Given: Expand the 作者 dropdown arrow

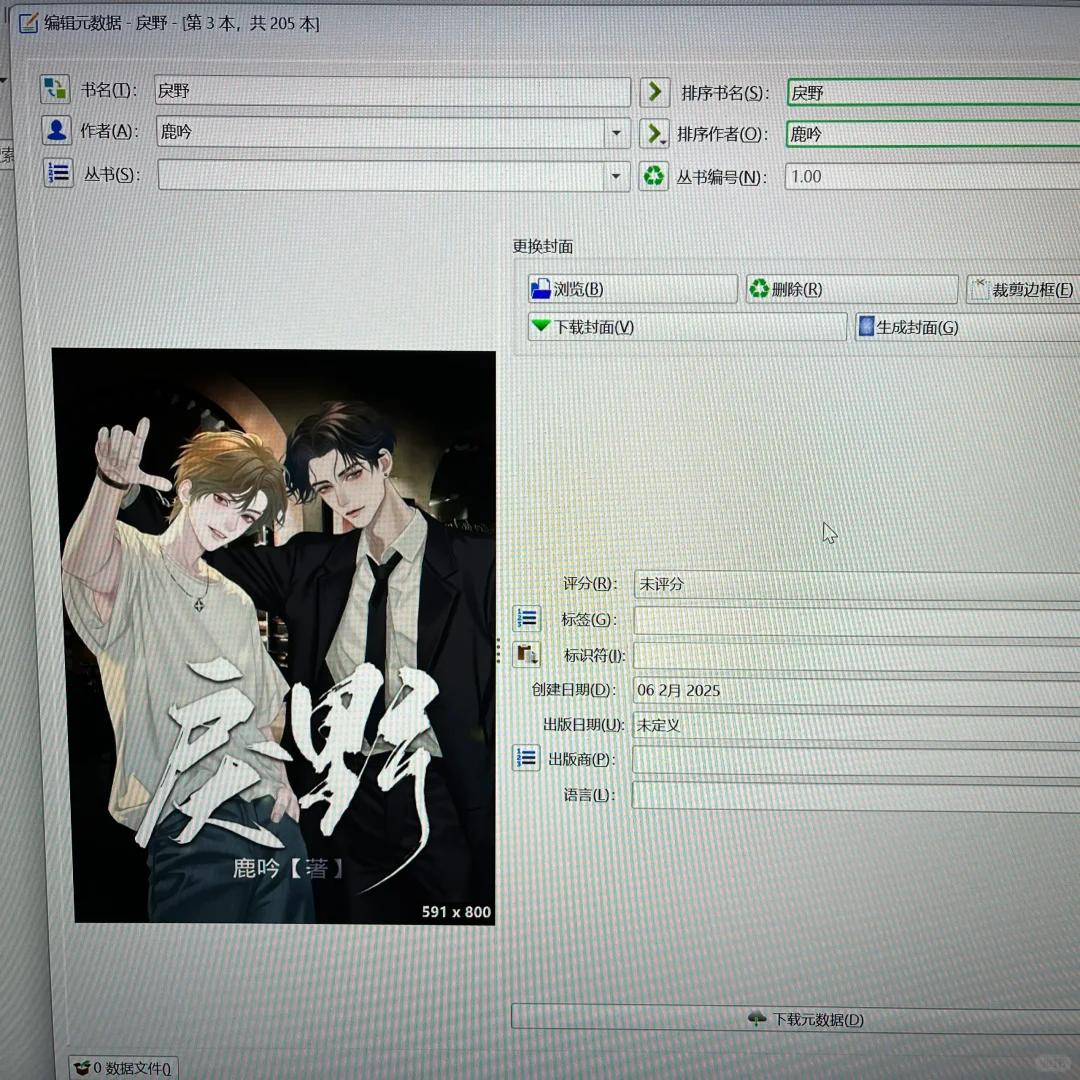Looking at the screenshot, I should point(616,132).
